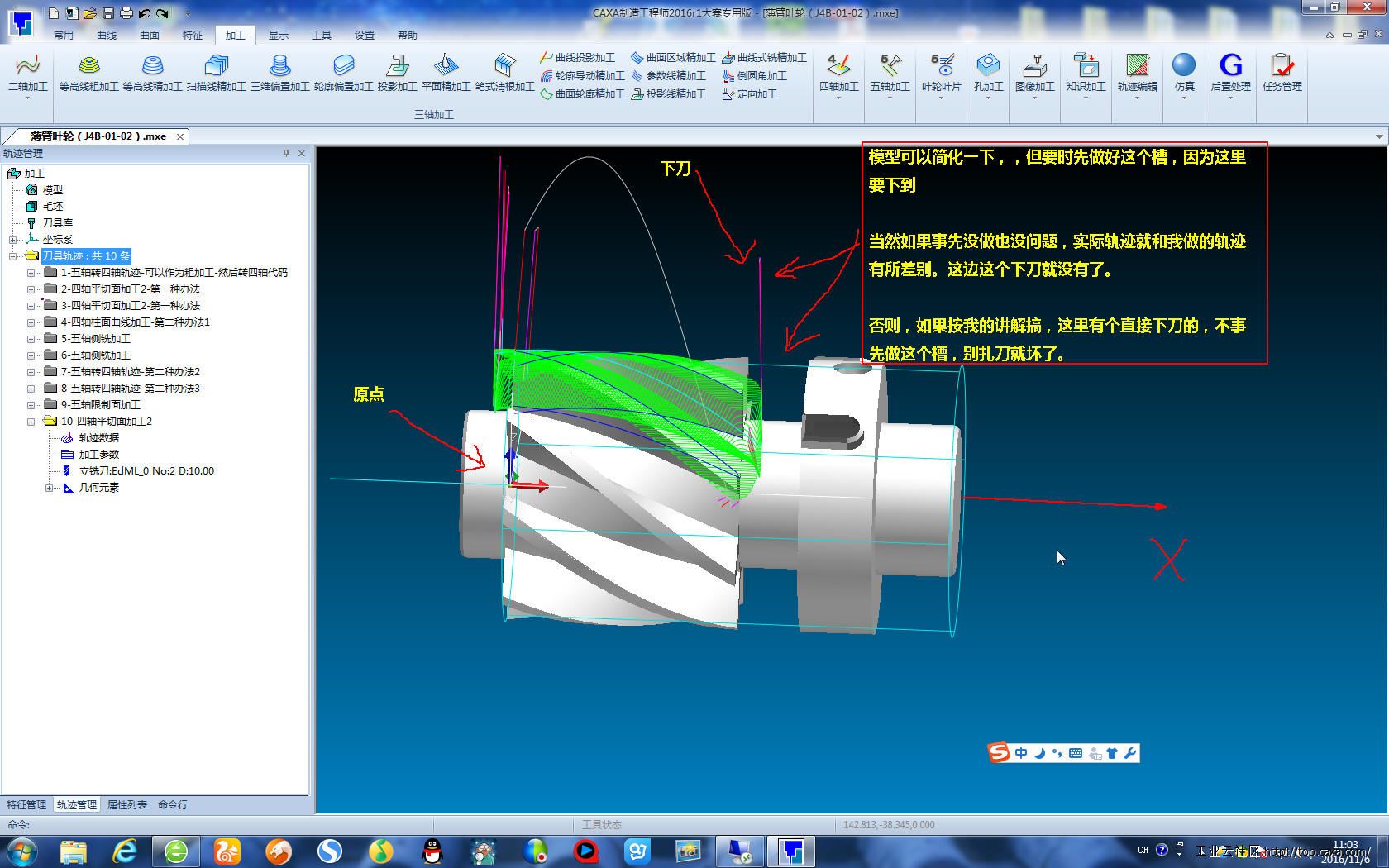The height and width of the screenshot is (868, 1389).
Task: Launch 仿真 simulation sphere icon
Action: coord(1184,66)
